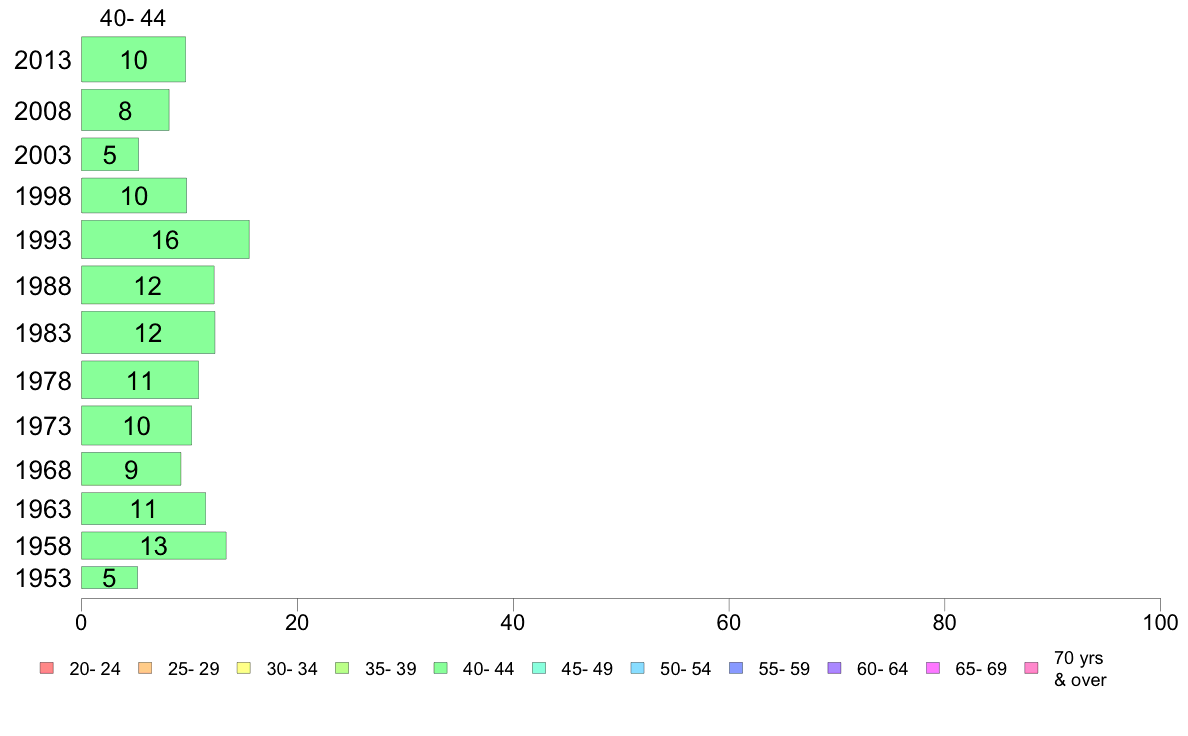
Task: Select the 30-34 legend swatch
Action: (244, 668)
